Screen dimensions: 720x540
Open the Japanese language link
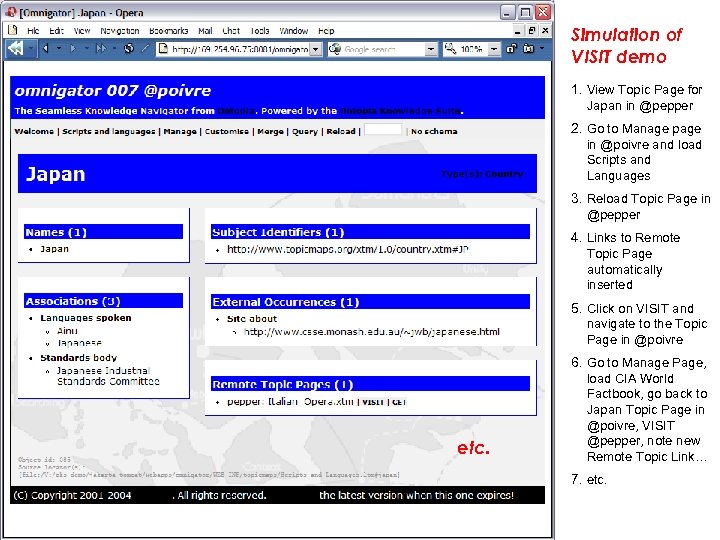coord(79,343)
